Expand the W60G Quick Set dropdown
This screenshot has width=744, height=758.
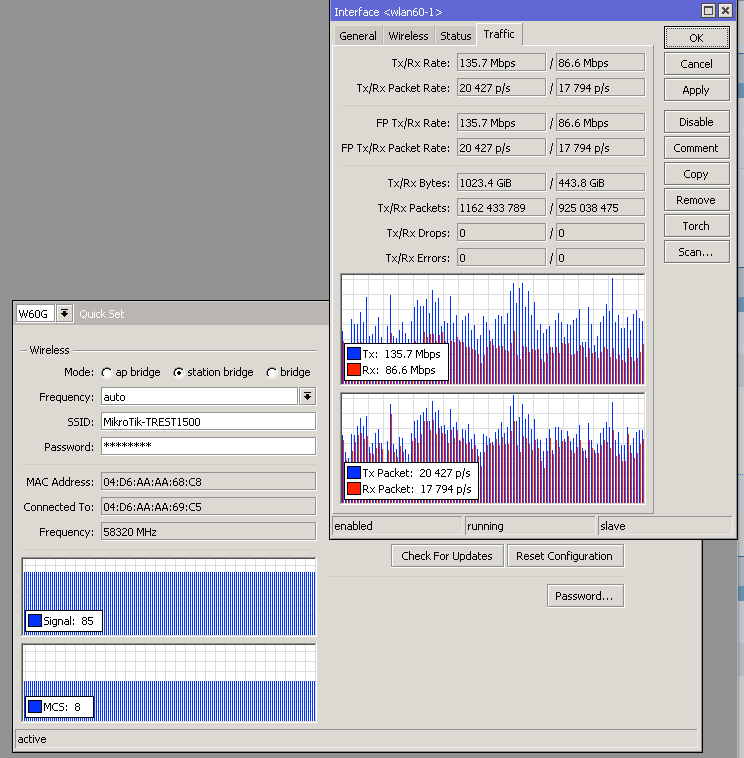click(64, 314)
